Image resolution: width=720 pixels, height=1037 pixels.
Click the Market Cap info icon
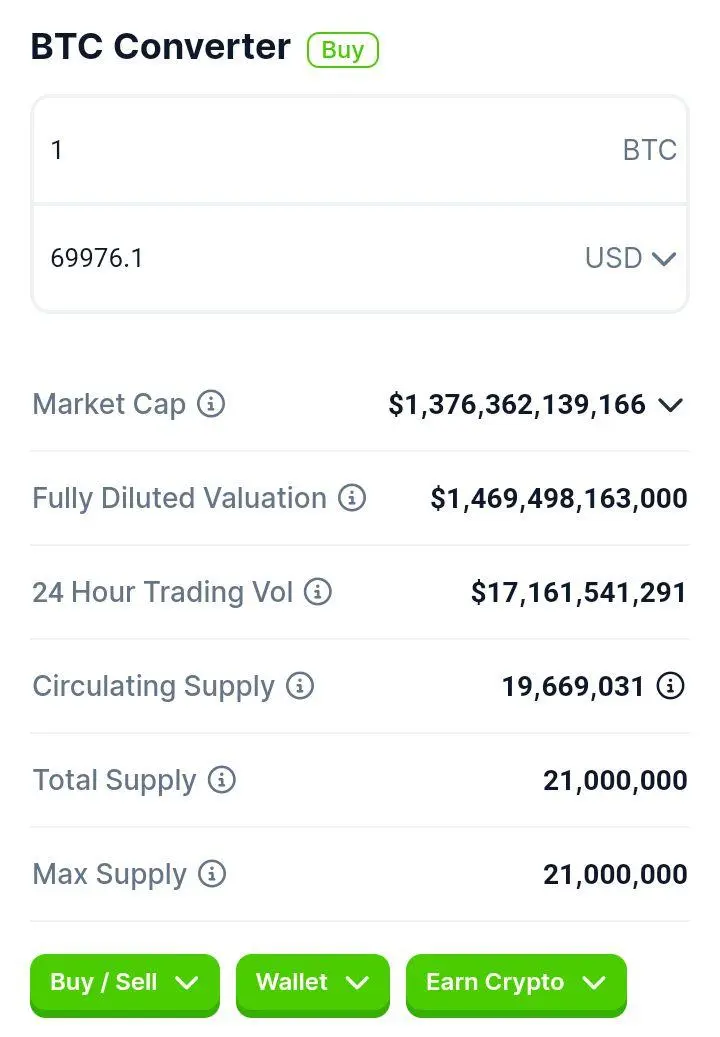pos(211,403)
